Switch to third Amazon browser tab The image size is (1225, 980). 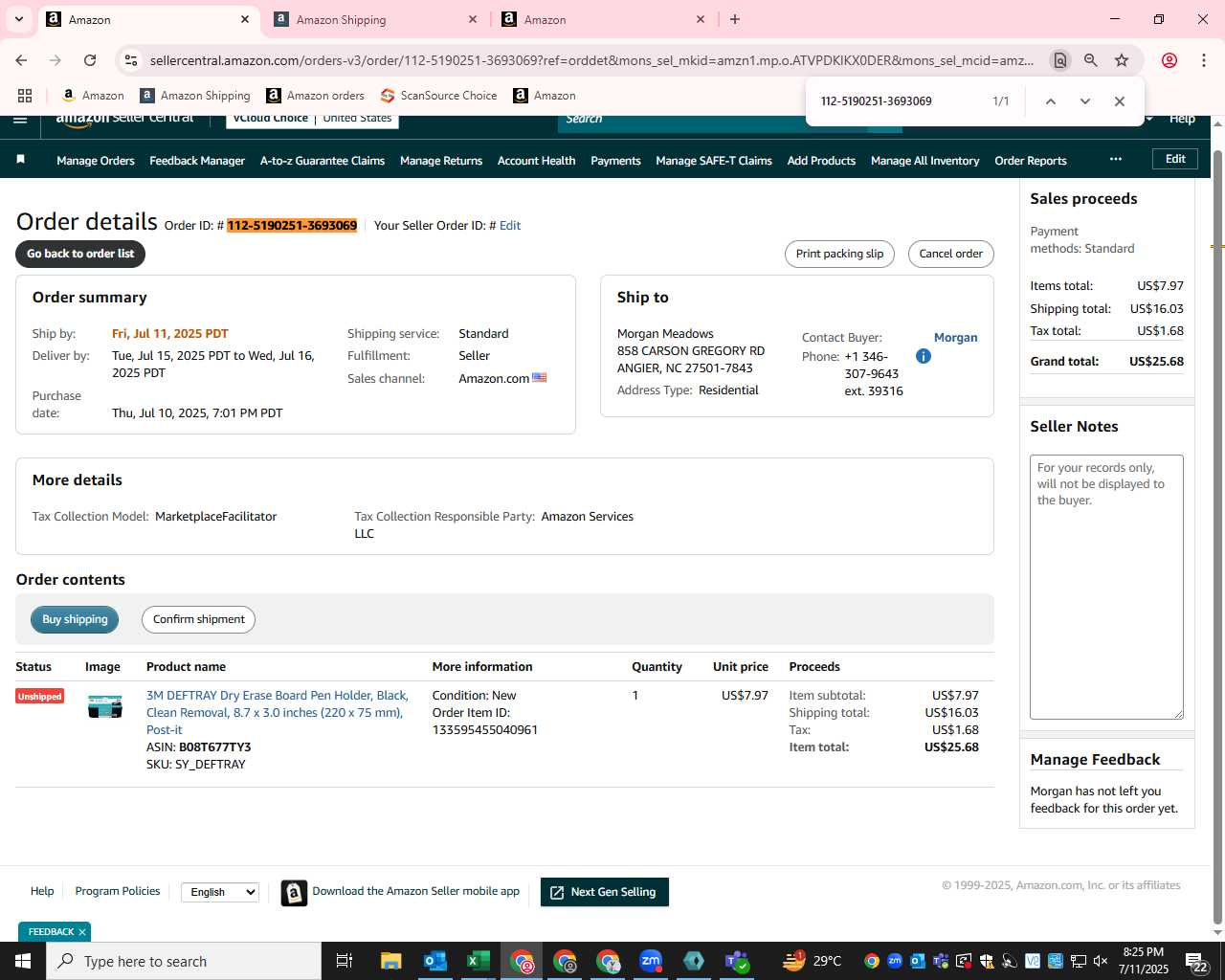click(x=602, y=19)
